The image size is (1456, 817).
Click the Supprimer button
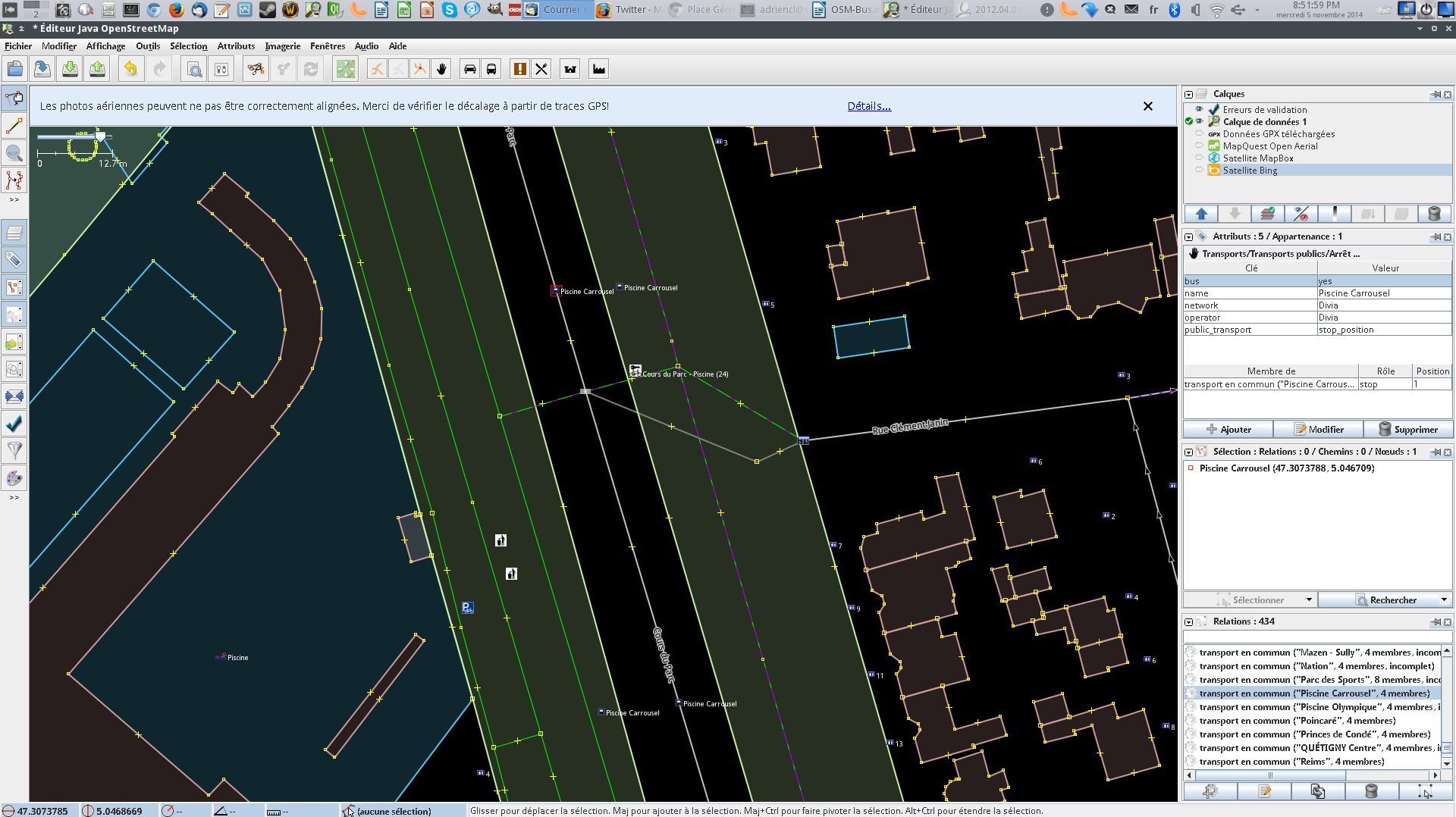[1407, 429]
